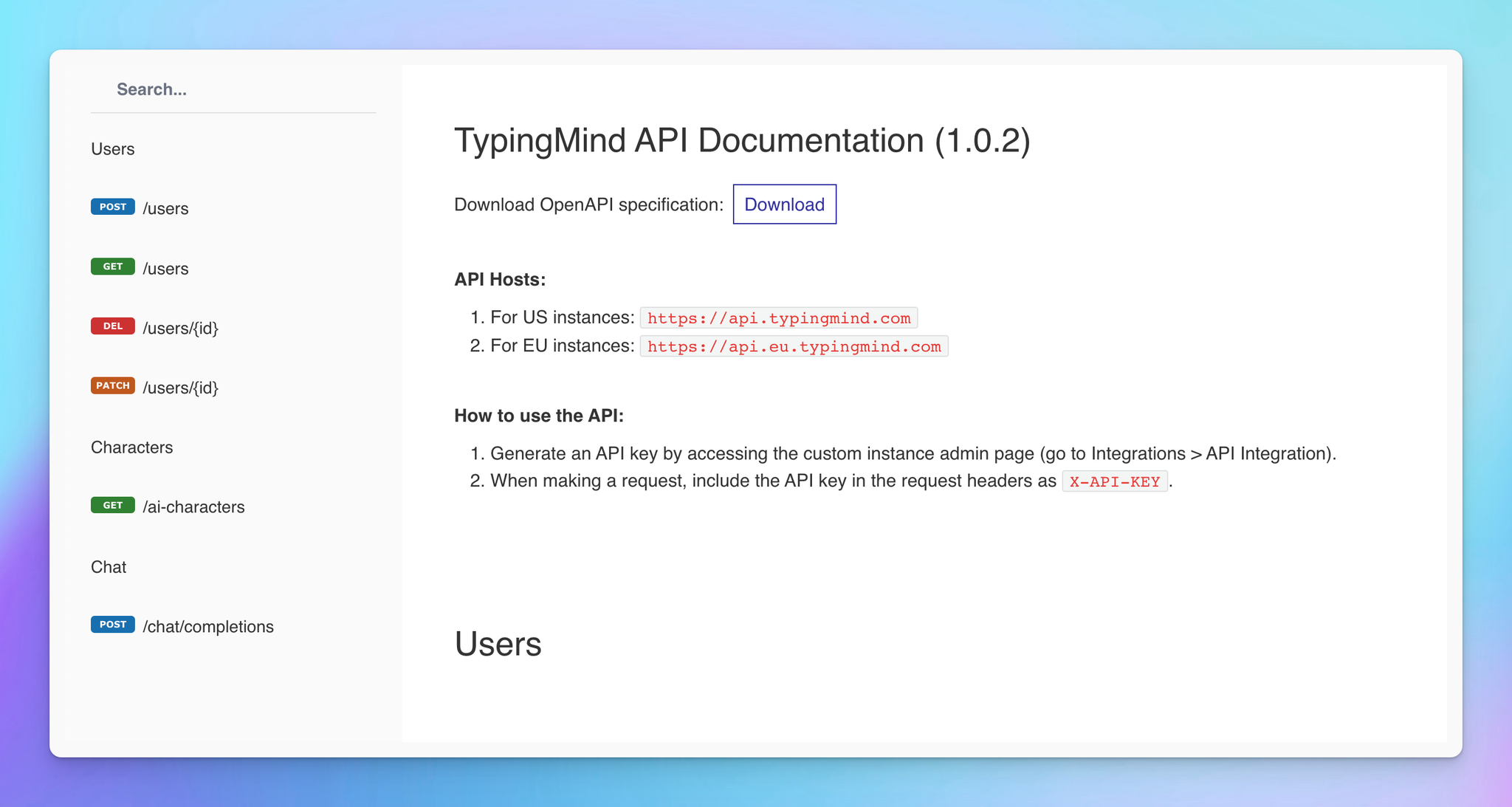Click the orange PATCH badge
Image resolution: width=1512 pixels, height=807 pixels.
113,385
